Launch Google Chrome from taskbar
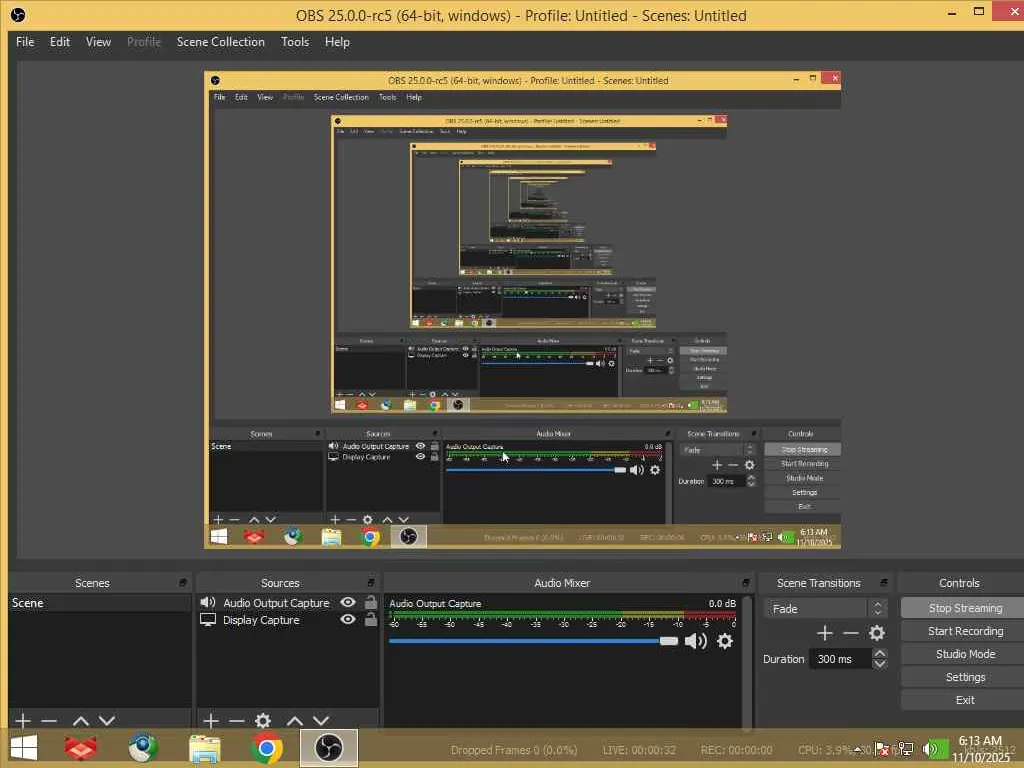 click(266, 748)
